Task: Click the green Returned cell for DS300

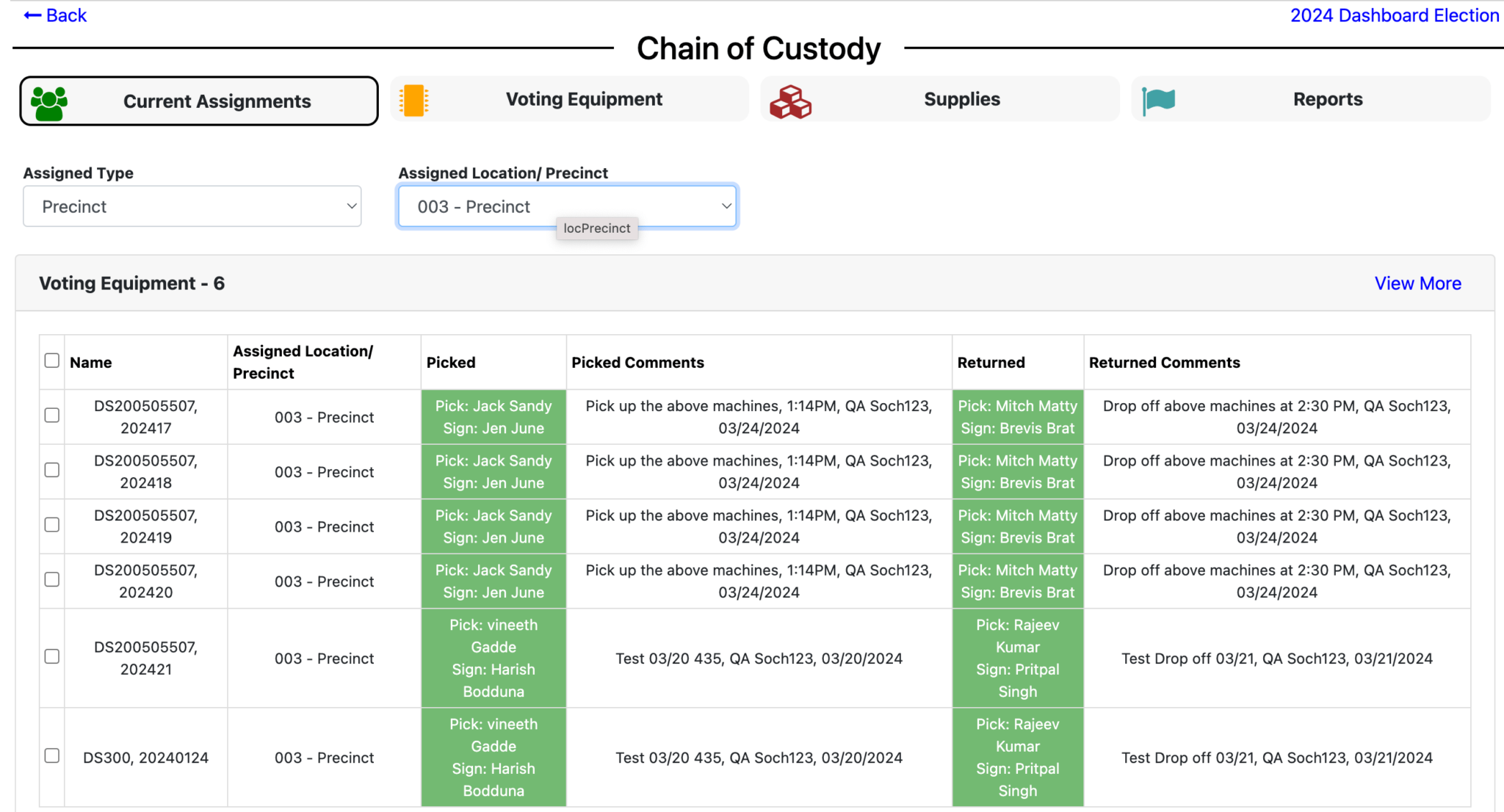Action: coord(1017,757)
